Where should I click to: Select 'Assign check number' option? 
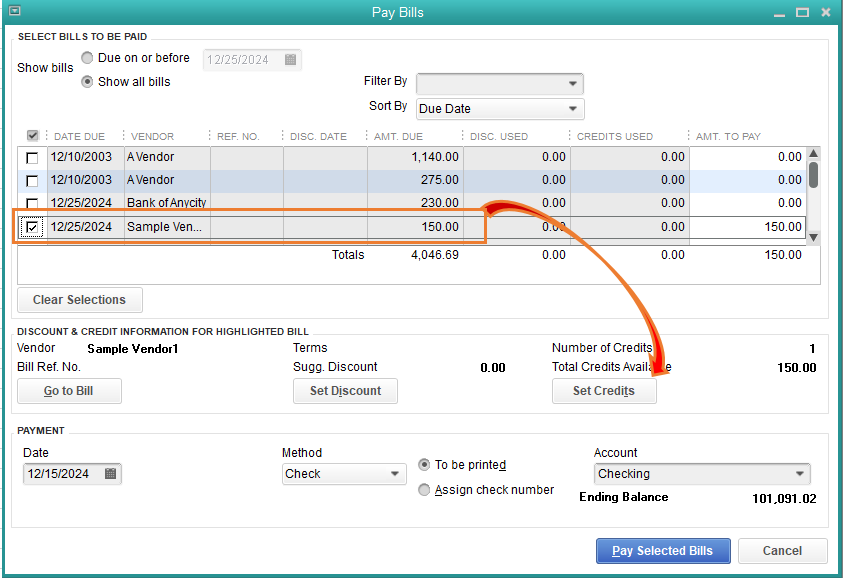[x=424, y=490]
